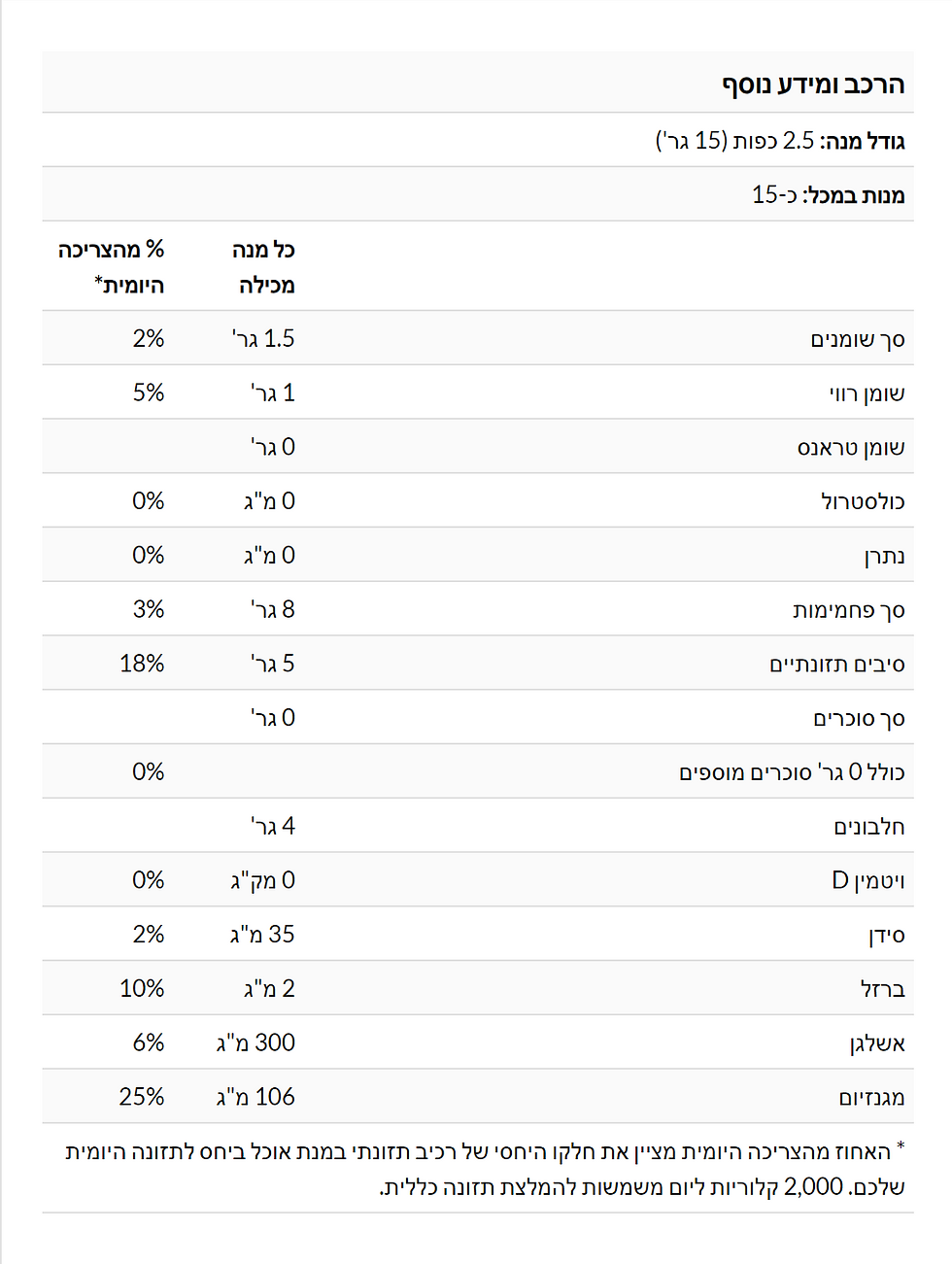The width and height of the screenshot is (952, 1264).
Task: Click the 18% value for סיבים תזונתיים
Action: tap(142, 664)
